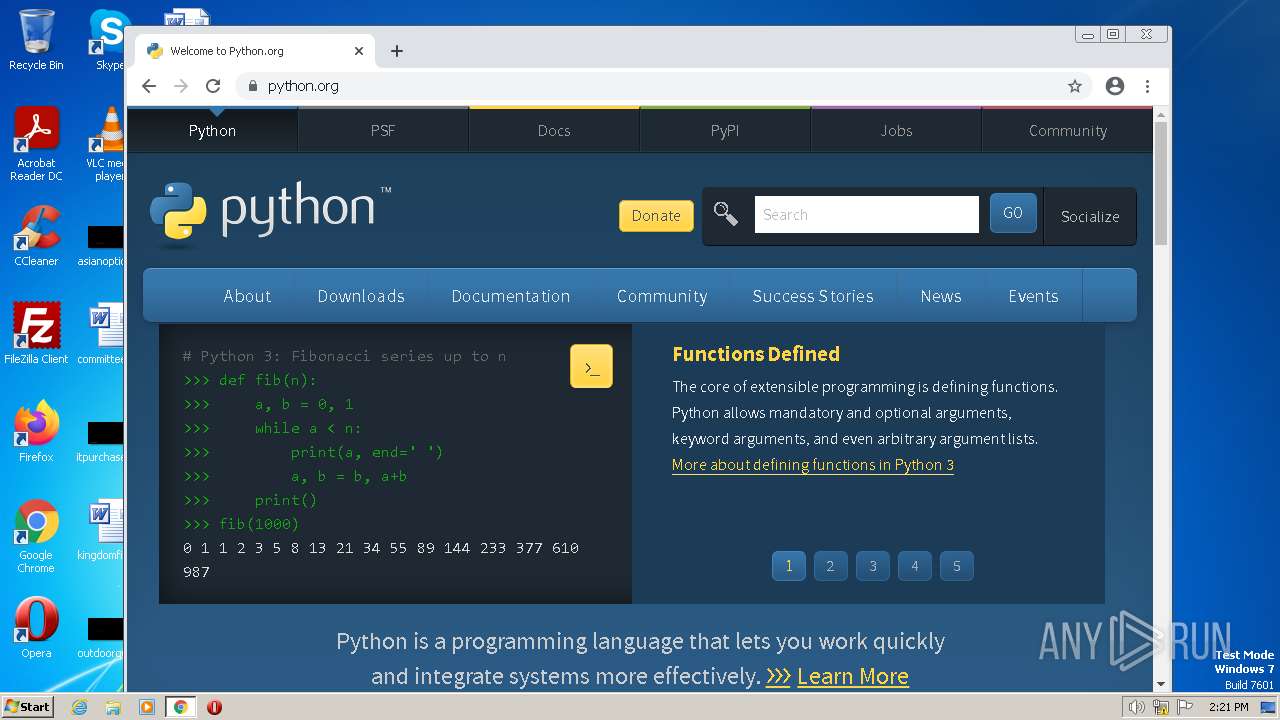
Task: Open the Community navigation menu
Action: point(662,296)
